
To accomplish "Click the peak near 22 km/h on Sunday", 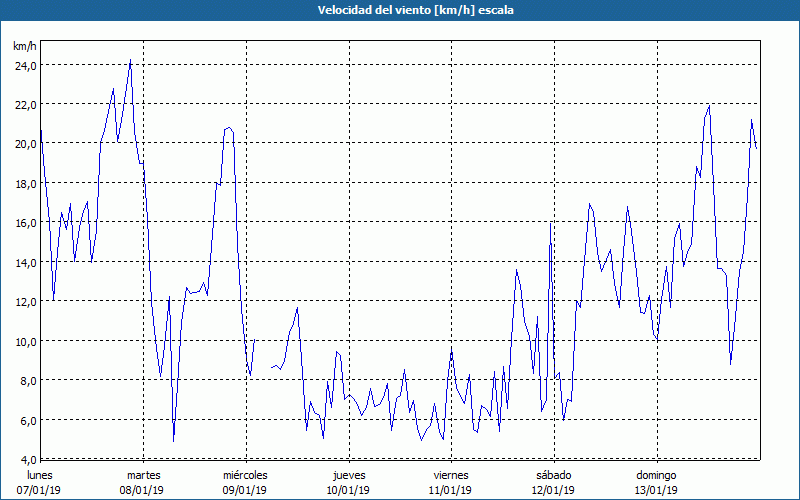I will tap(709, 106).
